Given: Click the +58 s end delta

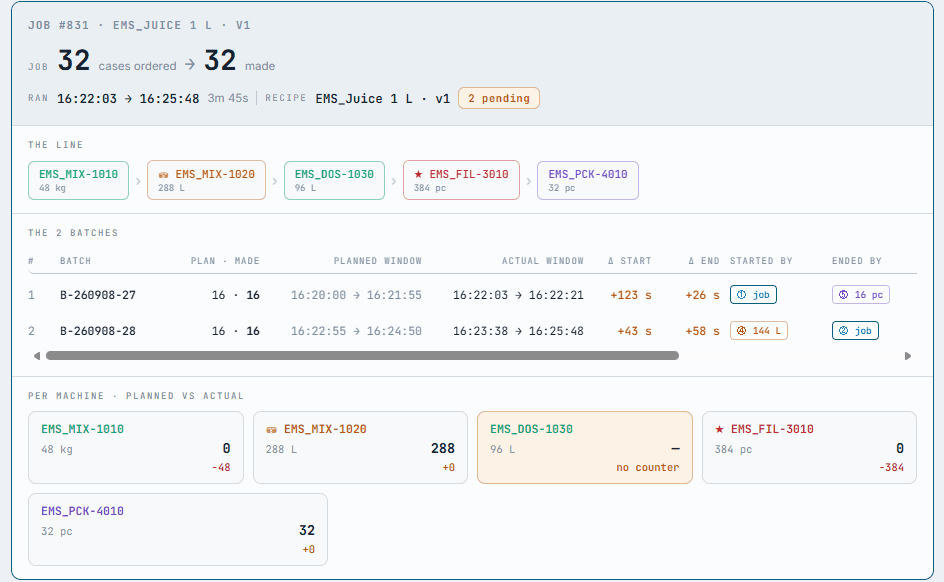Looking at the screenshot, I should tap(702, 331).
